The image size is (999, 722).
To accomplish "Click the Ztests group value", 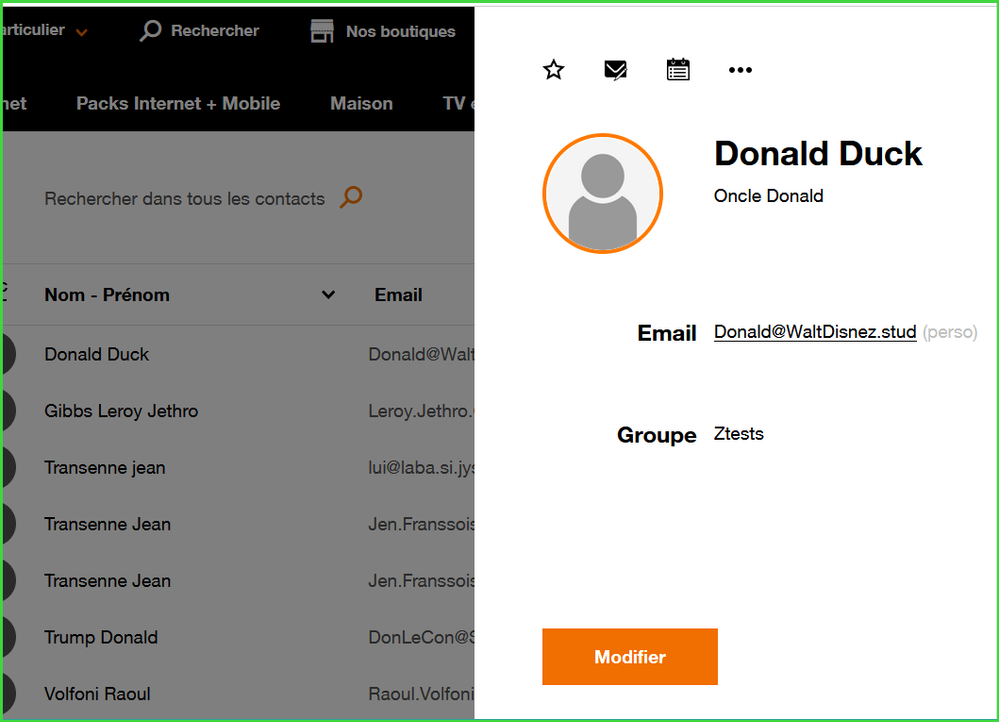I will pyautogui.click(x=738, y=434).
